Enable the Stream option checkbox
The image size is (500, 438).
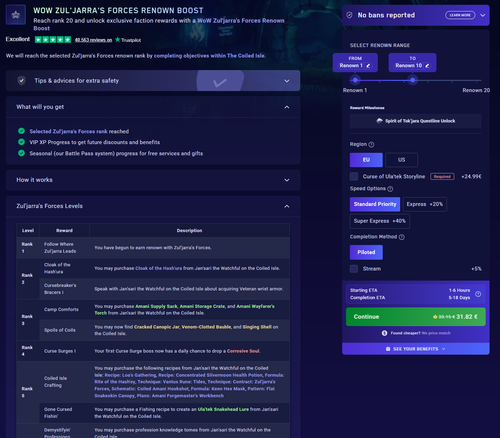[354, 269]
